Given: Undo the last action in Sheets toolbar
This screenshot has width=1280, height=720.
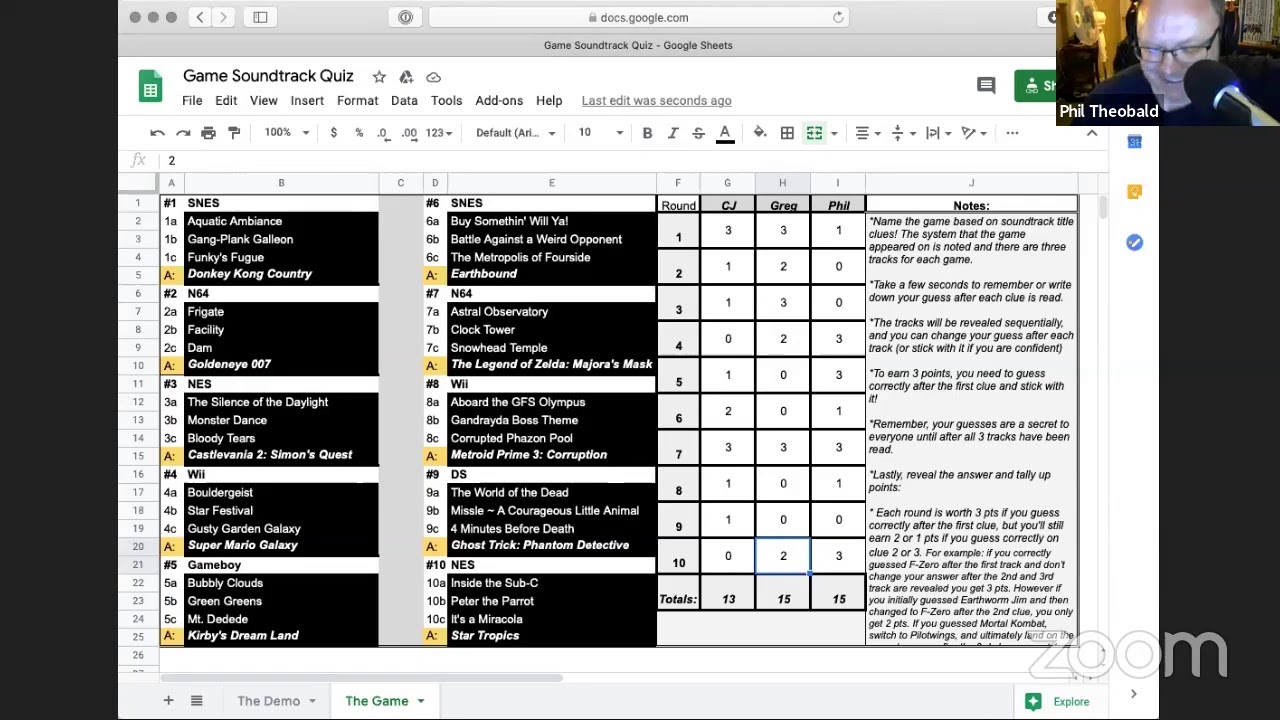Looking at the screenshot, I should (x=157, y=133).
